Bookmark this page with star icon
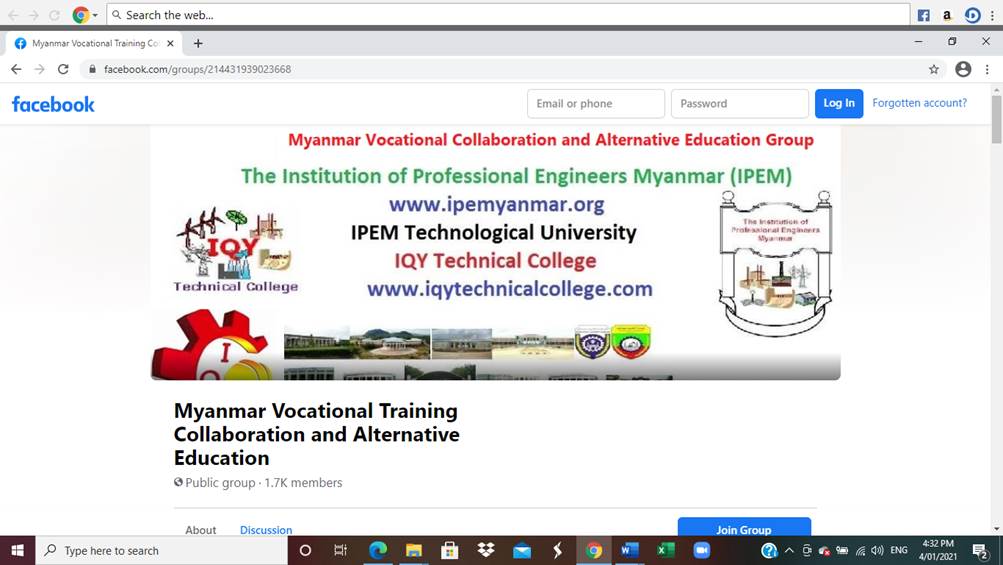1003x565 pixels. [934, 69]
